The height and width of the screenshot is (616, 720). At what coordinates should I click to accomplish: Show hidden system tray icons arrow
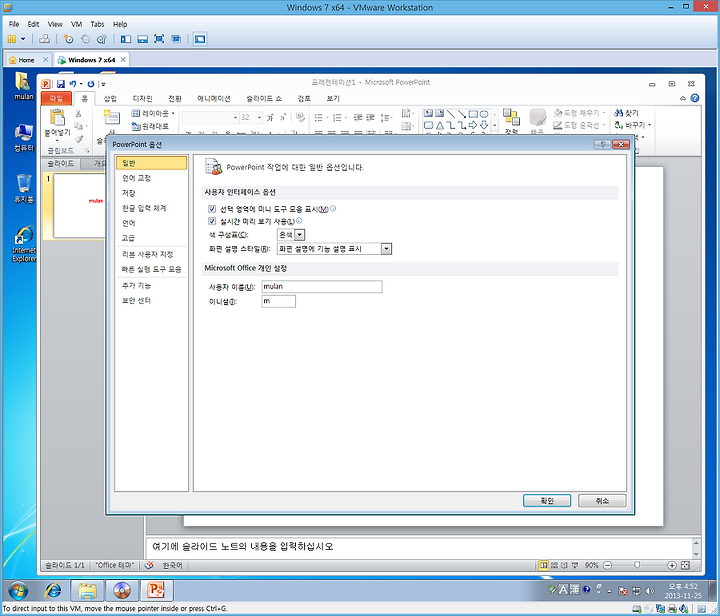(x=609, y=591)
